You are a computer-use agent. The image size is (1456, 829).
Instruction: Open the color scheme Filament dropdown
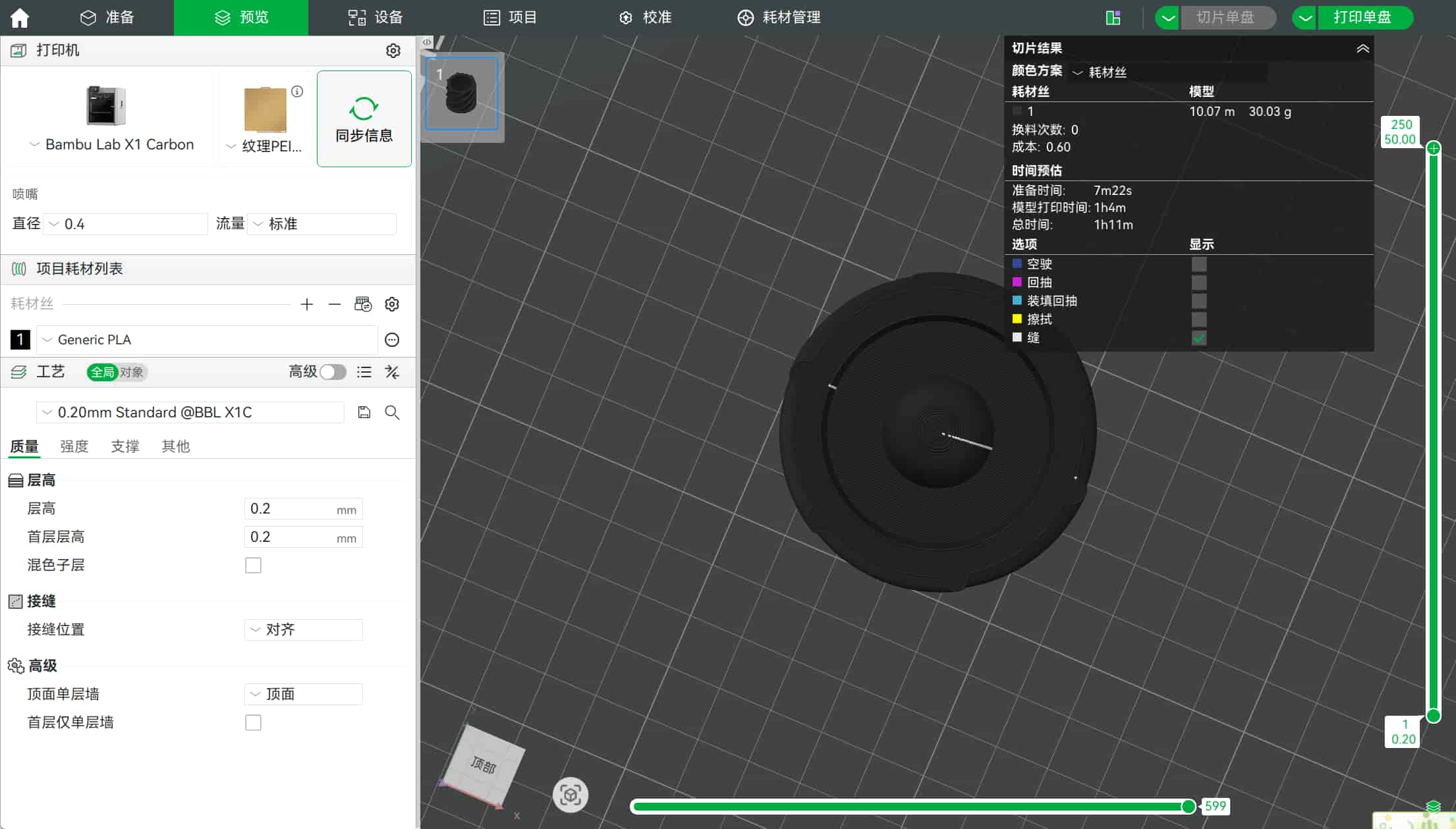point(1167,72)
